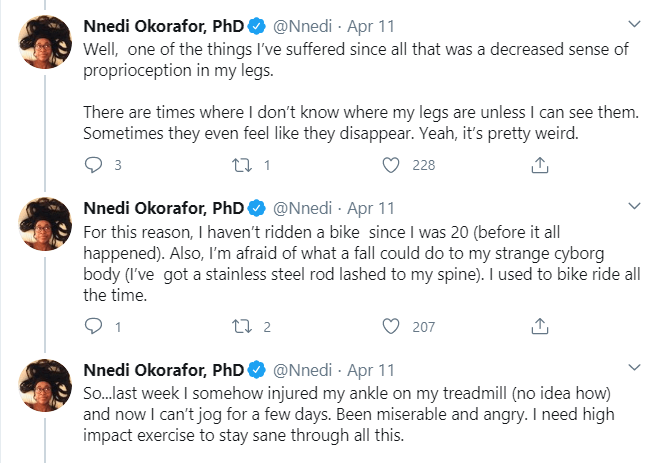Click Apr 11 date on the first tweet
The height and width of the screenshot is (463, 659).
coord(371,26)
